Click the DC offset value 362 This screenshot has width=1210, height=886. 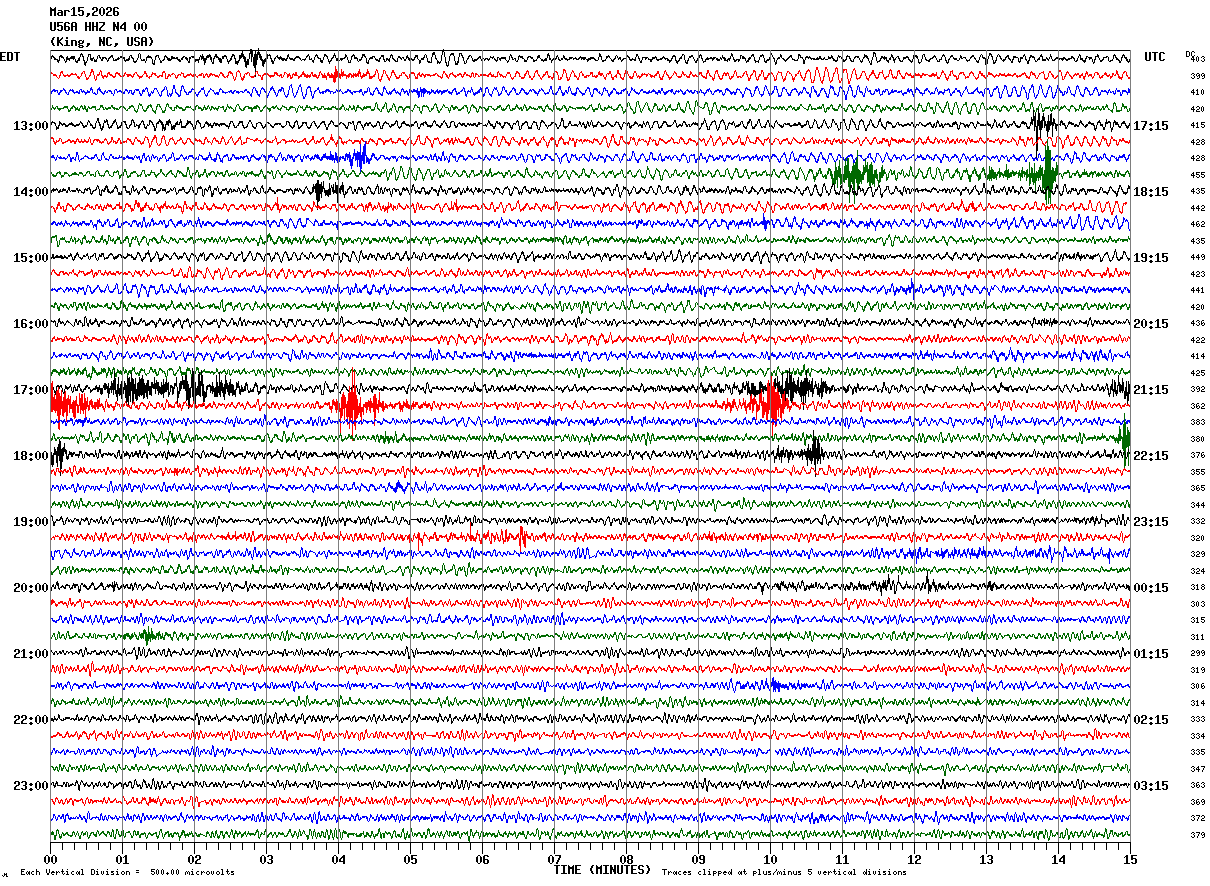(x=1197, y=406)
